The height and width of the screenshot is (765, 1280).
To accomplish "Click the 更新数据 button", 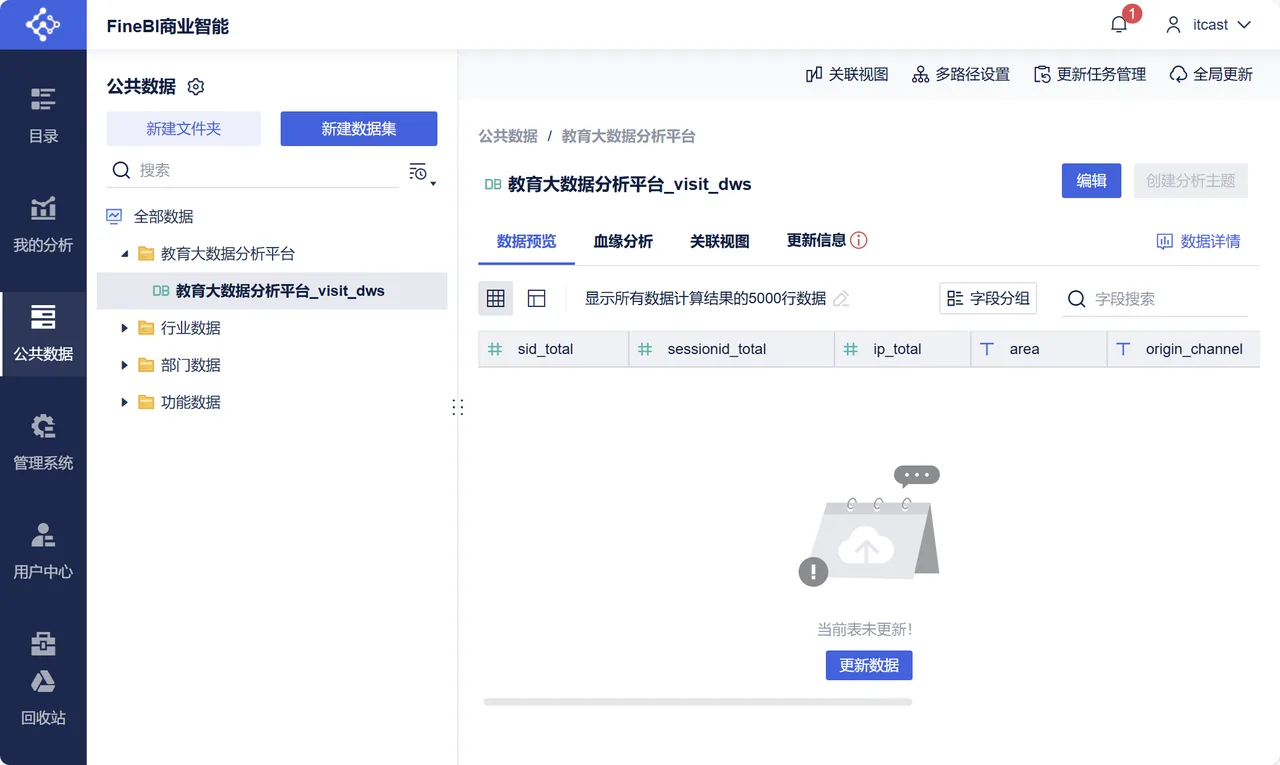I will [869, 665].
